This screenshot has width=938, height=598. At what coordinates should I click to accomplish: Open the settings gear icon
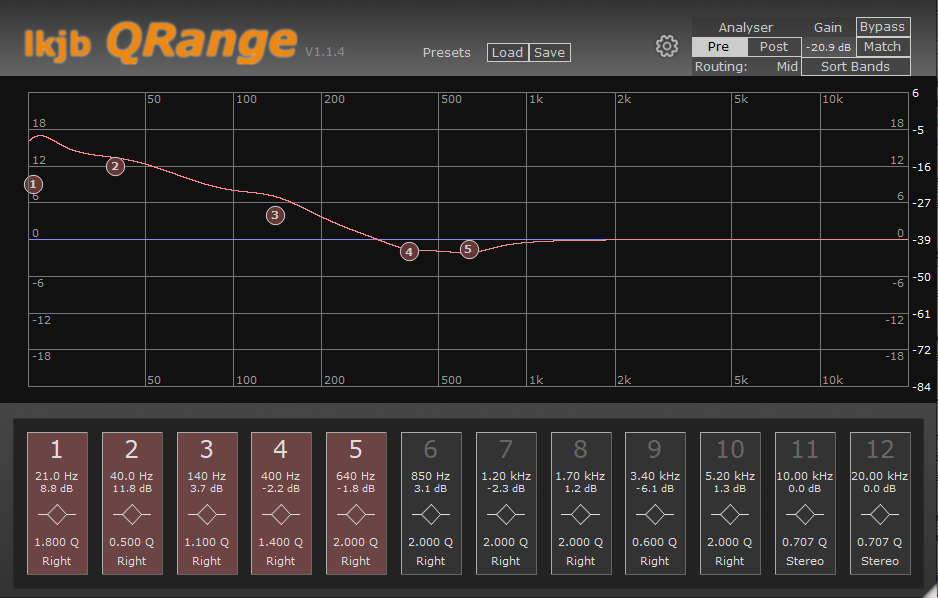(x=666, y=46)
